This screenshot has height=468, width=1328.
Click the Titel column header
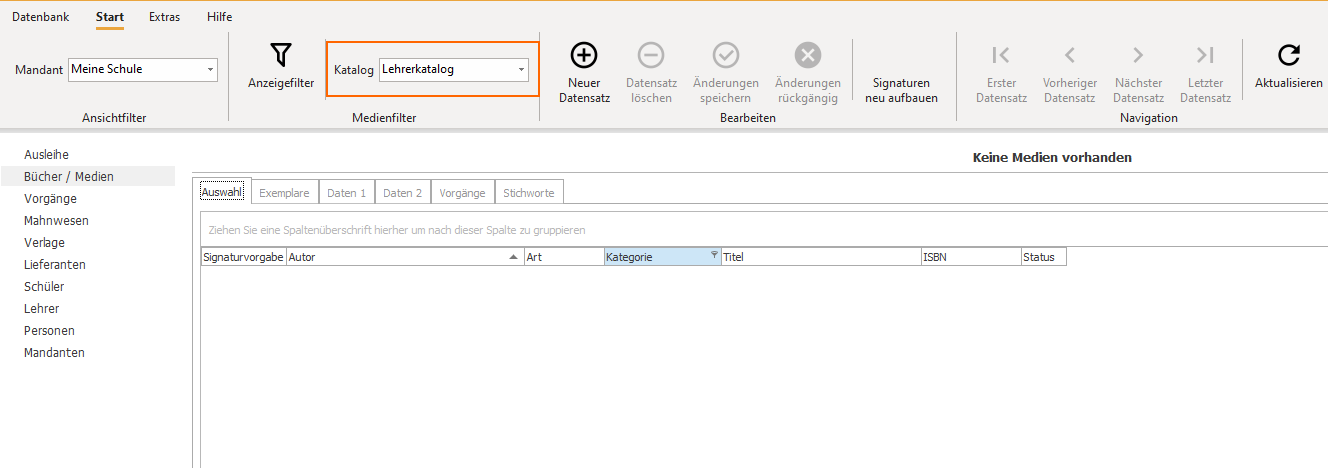pos(821,257)
